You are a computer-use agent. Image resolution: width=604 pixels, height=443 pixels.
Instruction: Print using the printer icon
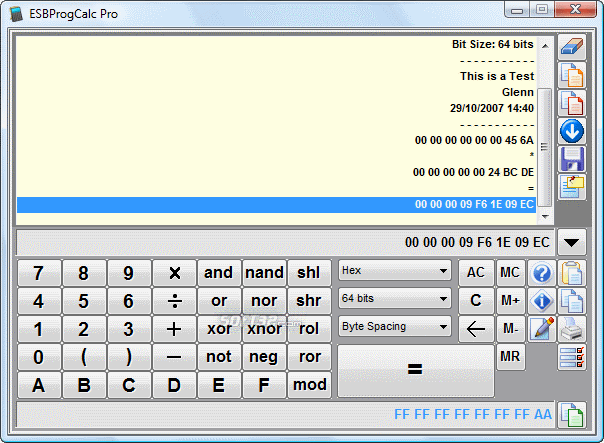[x=572, y=329]
